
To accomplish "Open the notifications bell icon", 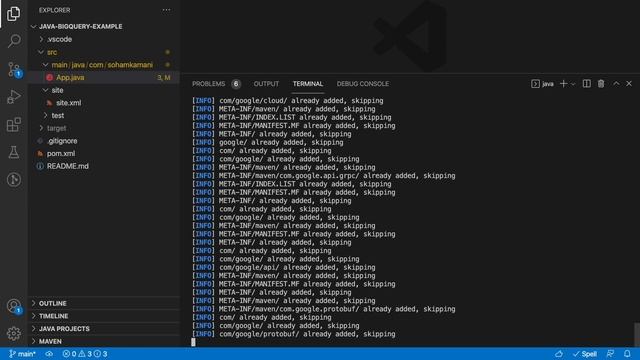I will (627, 354).
